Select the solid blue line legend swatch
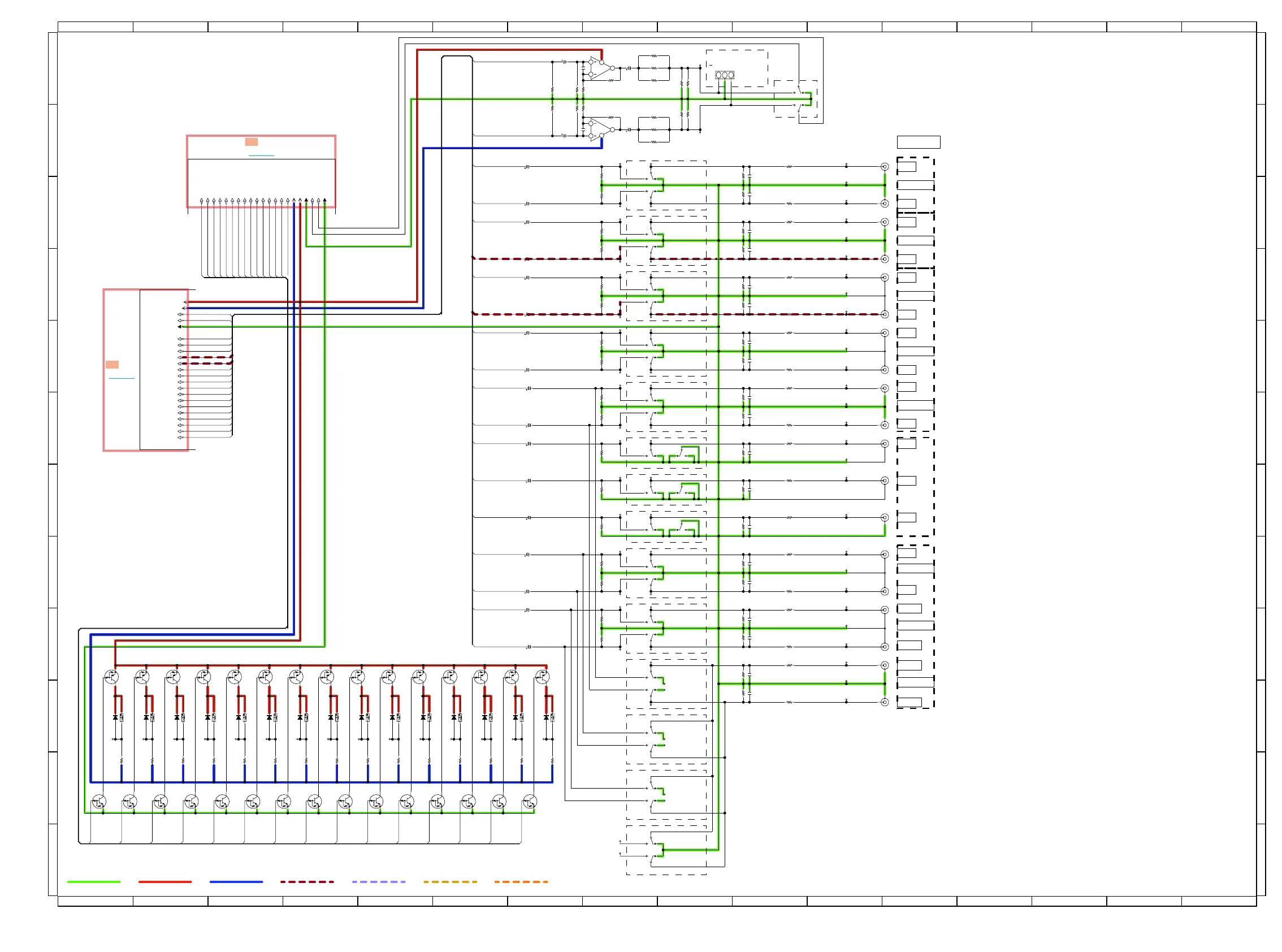 (x=236, y=882)
